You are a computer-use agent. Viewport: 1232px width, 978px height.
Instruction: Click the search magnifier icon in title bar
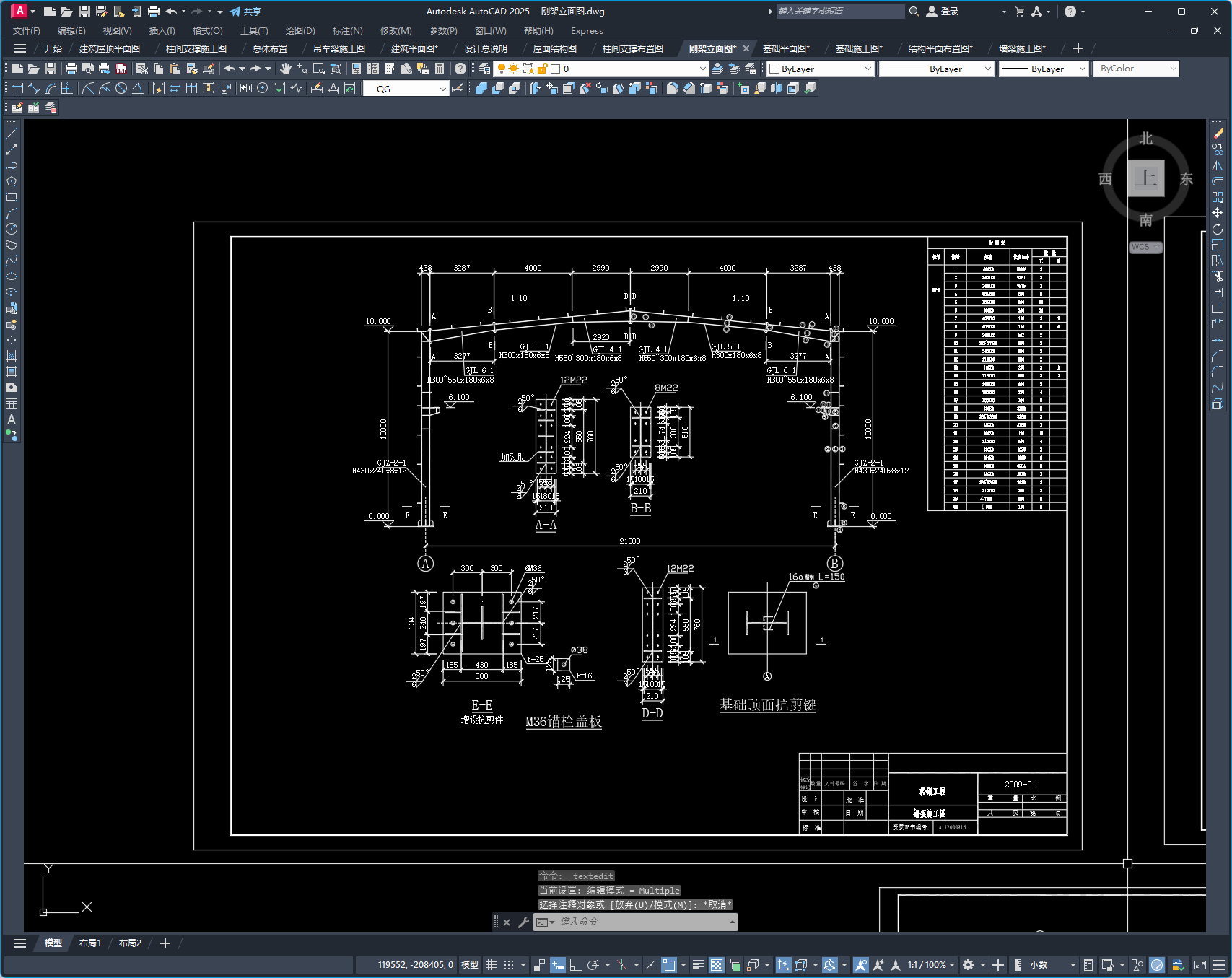[914, 12]
